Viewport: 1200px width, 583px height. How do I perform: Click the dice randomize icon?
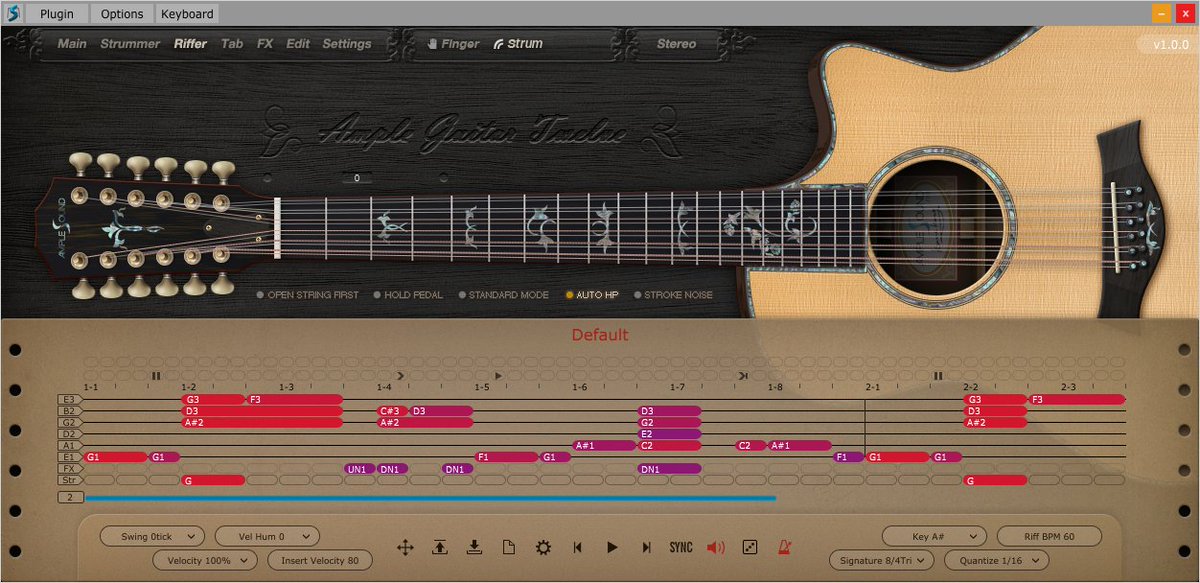[x=750, y=547]
